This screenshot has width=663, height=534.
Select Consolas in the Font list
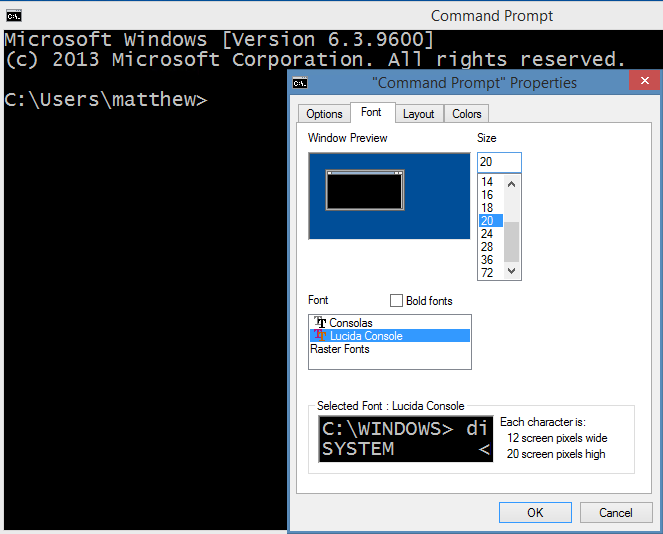(x=390, y=323)
